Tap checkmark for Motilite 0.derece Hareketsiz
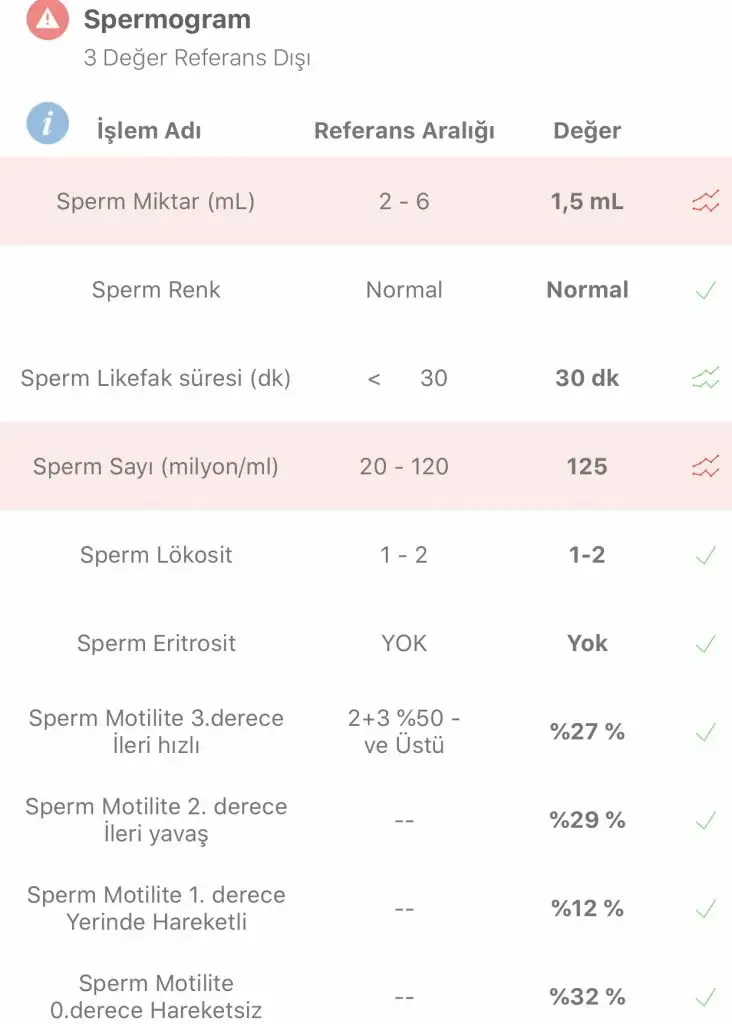This screenshot has height=1024, width=732. 705,997
